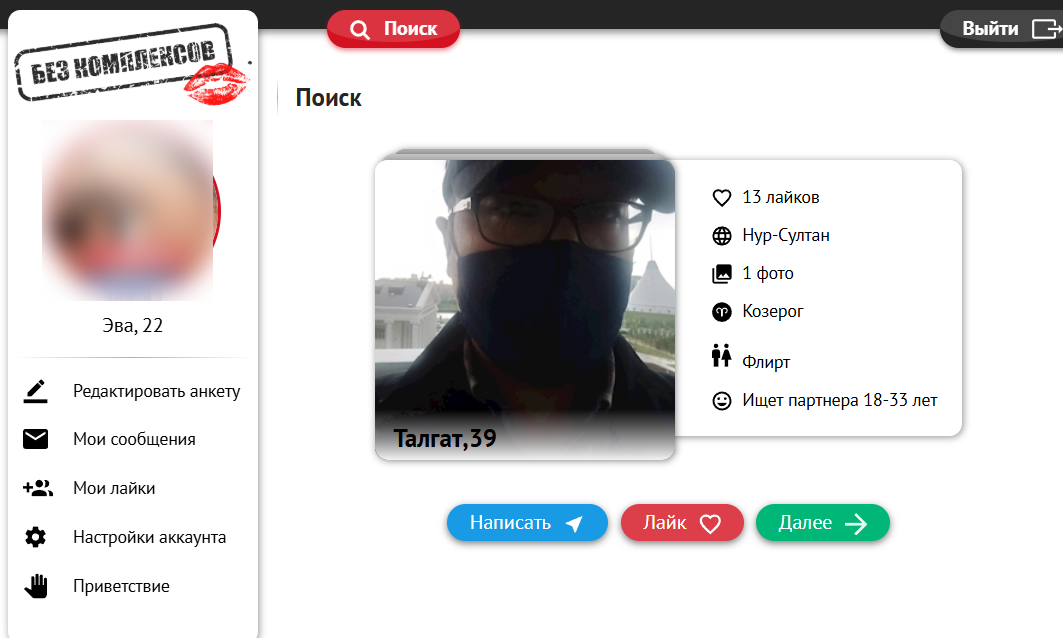
Task: Skip to next profile with Далее
Action: (822, 523)
